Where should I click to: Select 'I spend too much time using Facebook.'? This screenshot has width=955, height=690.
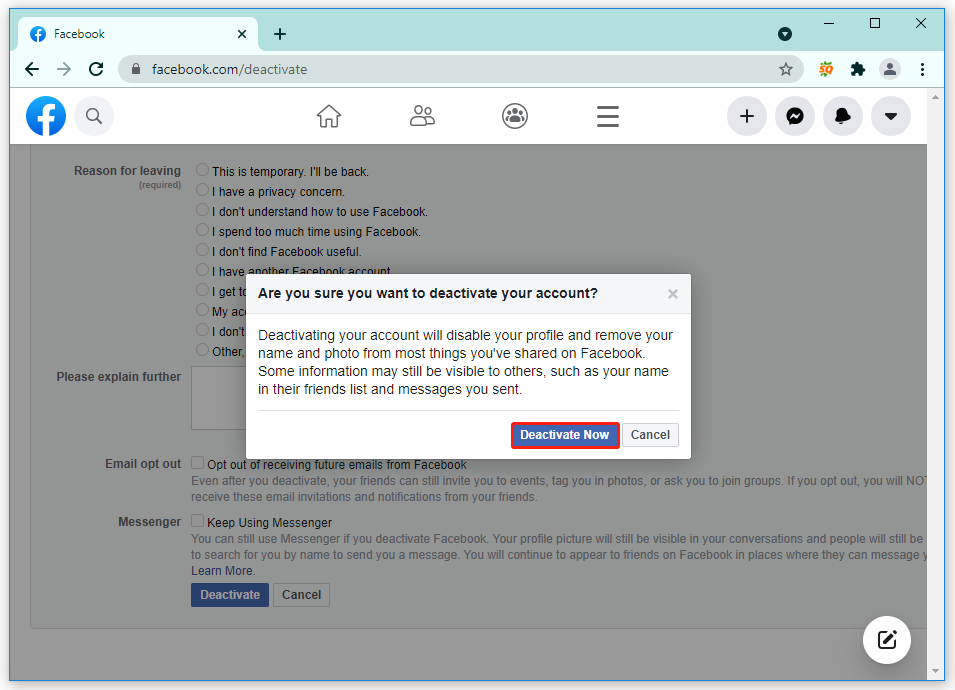[x=202, y=230]
